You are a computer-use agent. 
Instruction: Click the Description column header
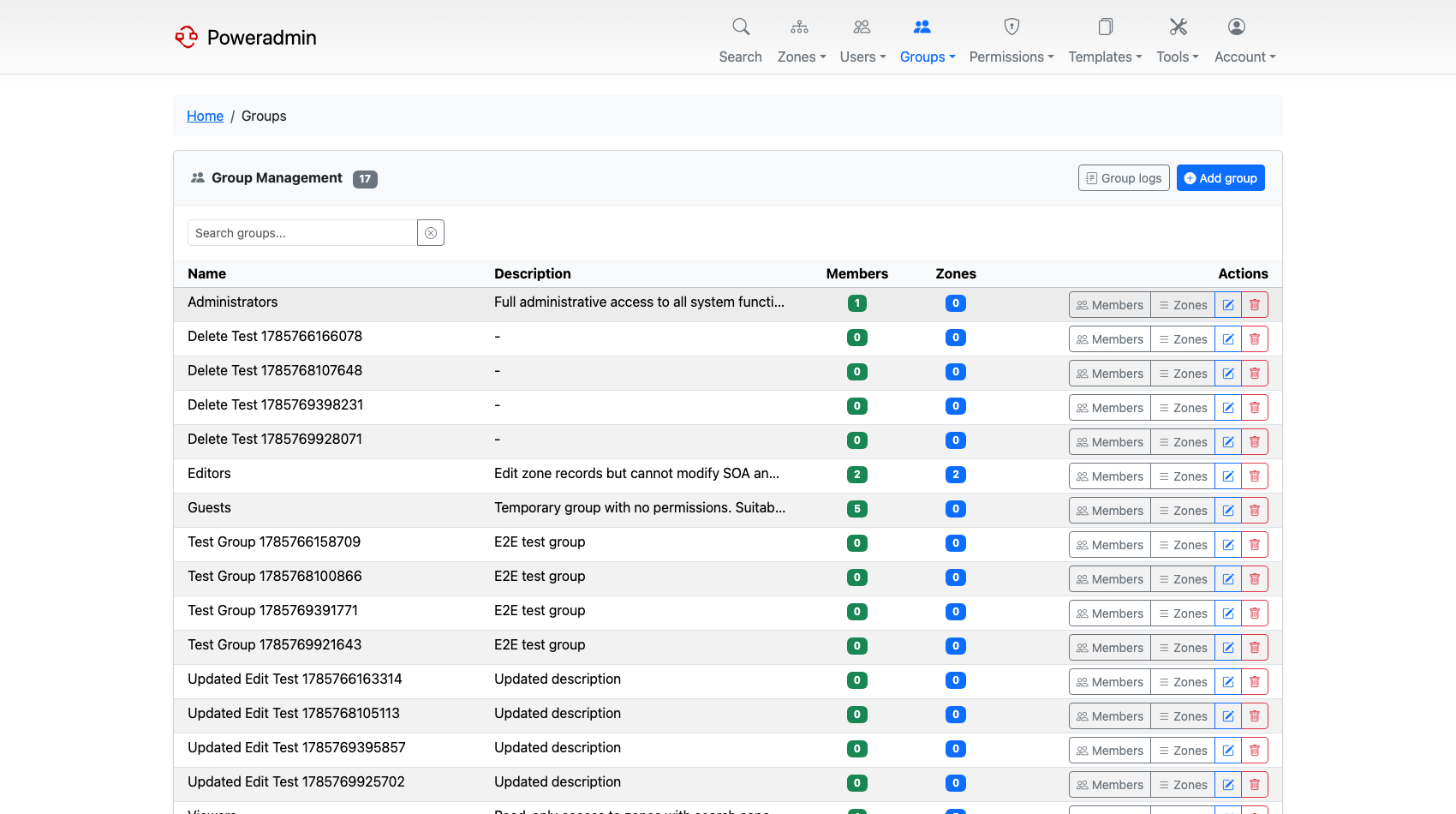(533, 273)
